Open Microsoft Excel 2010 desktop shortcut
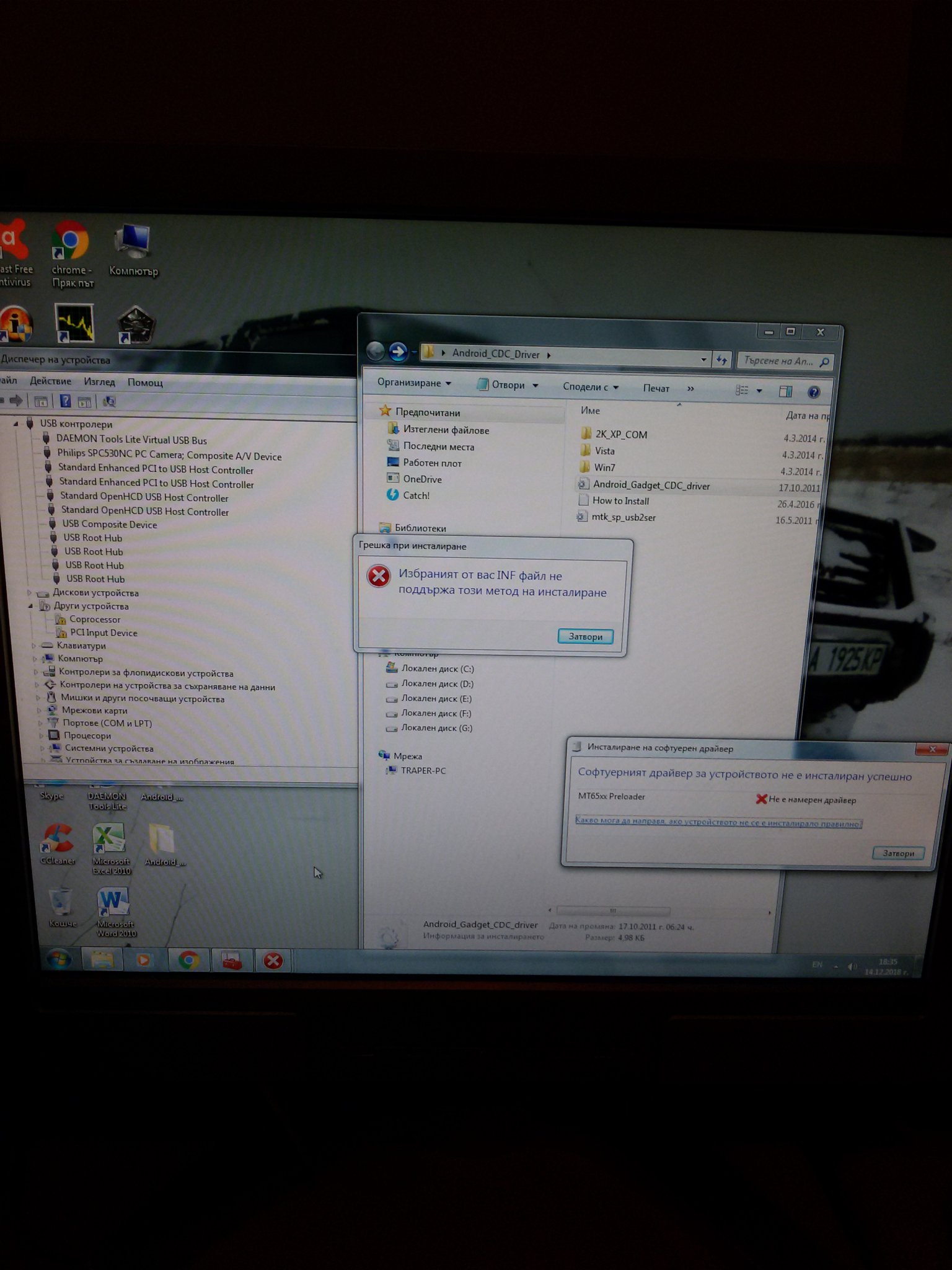 (x=110, y=848)
